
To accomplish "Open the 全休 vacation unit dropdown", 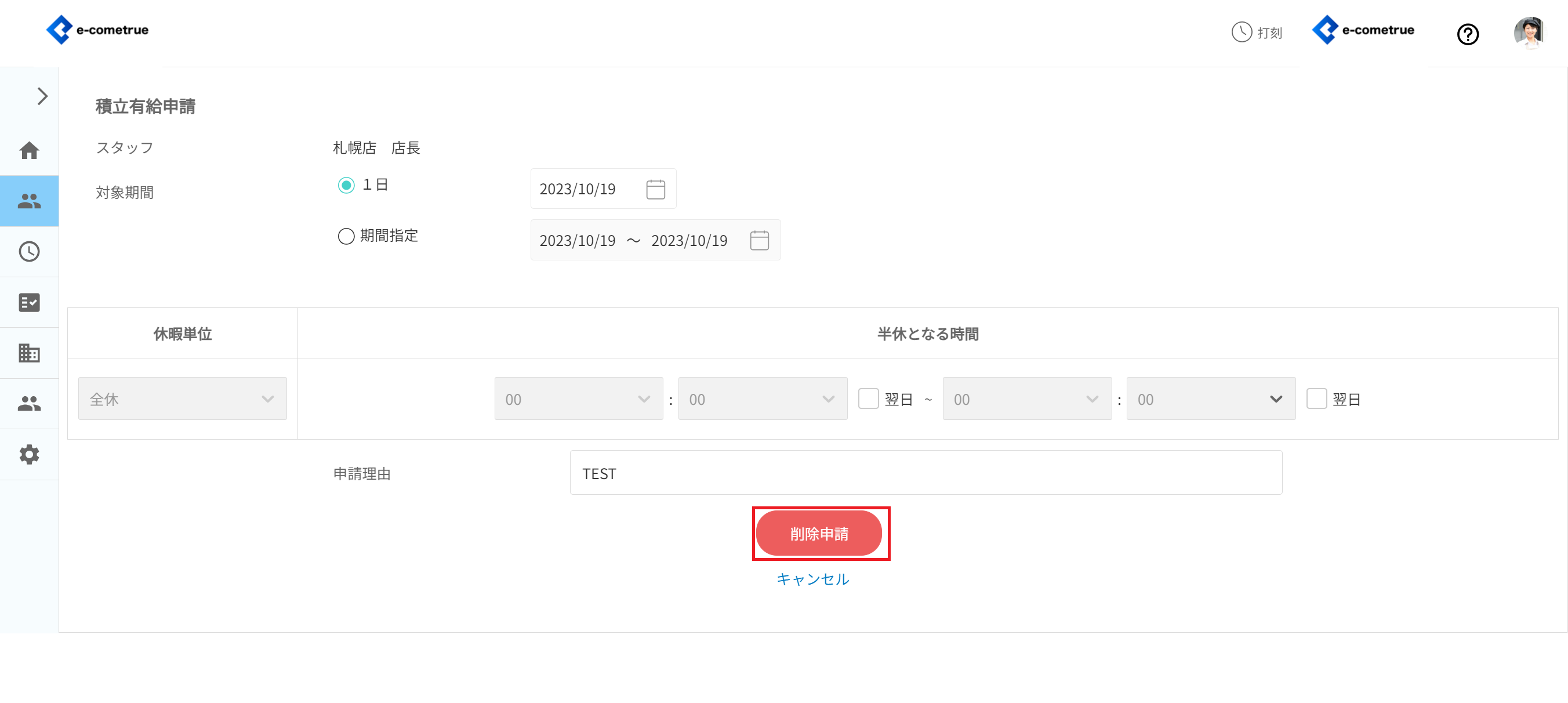I will point(182,398).
